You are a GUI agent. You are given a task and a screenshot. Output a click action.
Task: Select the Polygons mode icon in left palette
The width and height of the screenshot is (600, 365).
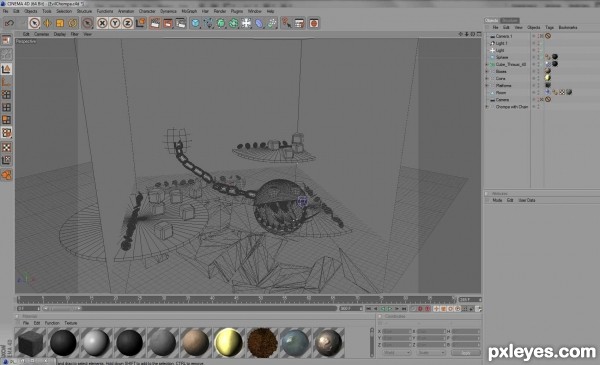[x=6, y=120]
